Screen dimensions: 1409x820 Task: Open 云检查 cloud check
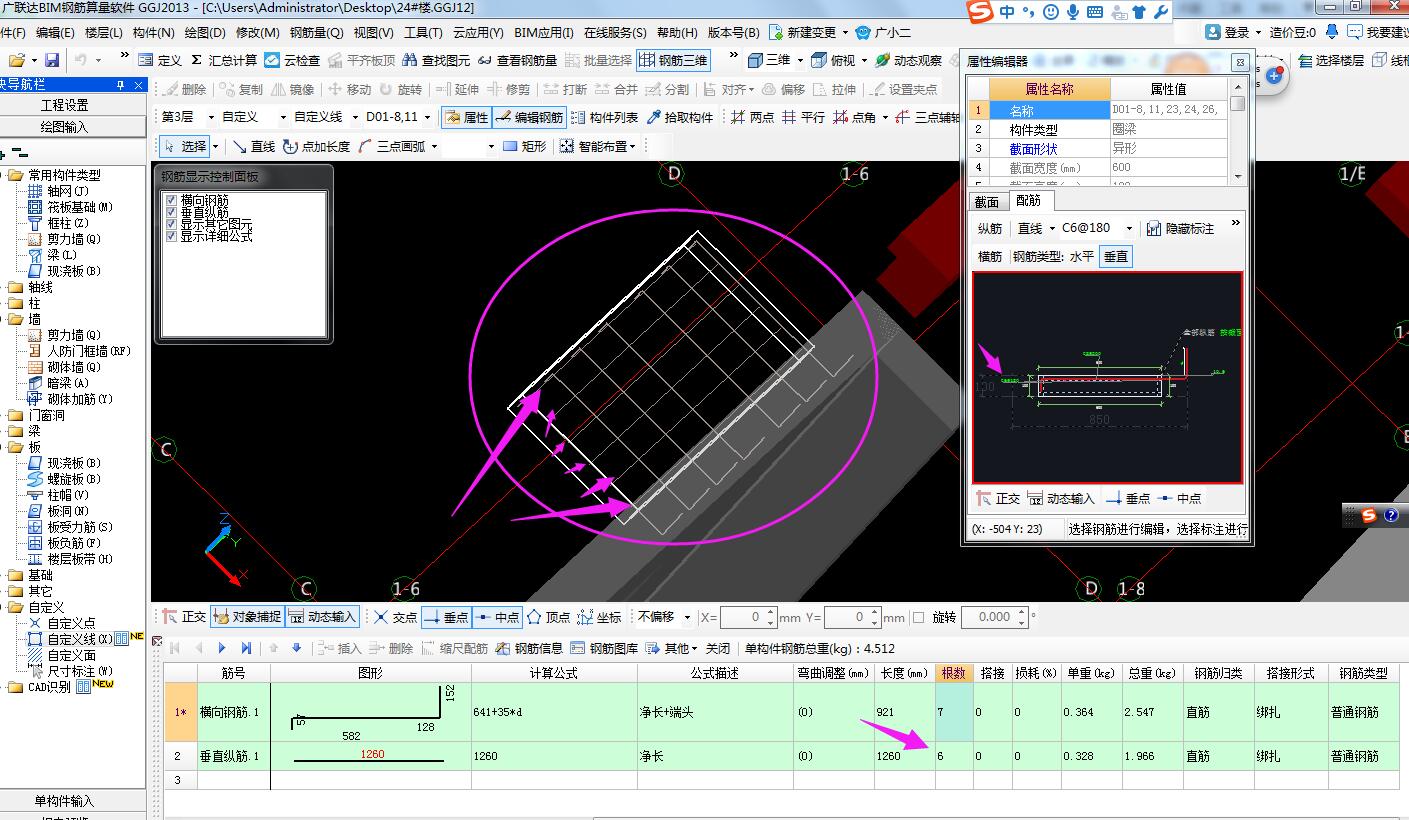292,60
